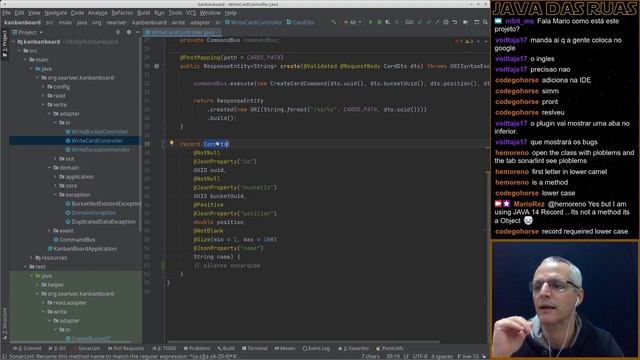Open the Terminal tool window
This screenshot has width=640, height=360.
[255, 348]
